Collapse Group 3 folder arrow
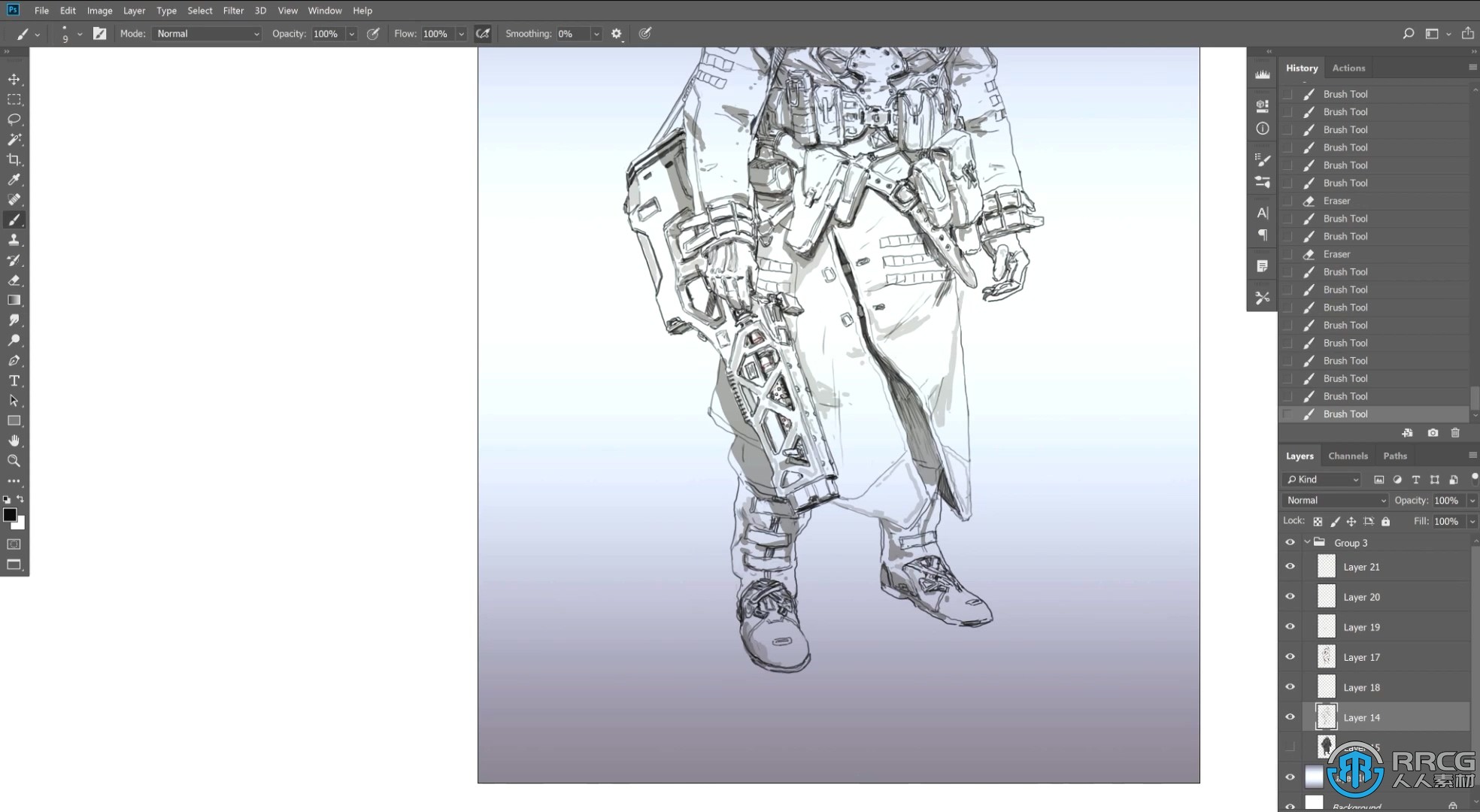The height and width of the screenshot is (812, 1480). [x=1307, y=542]
